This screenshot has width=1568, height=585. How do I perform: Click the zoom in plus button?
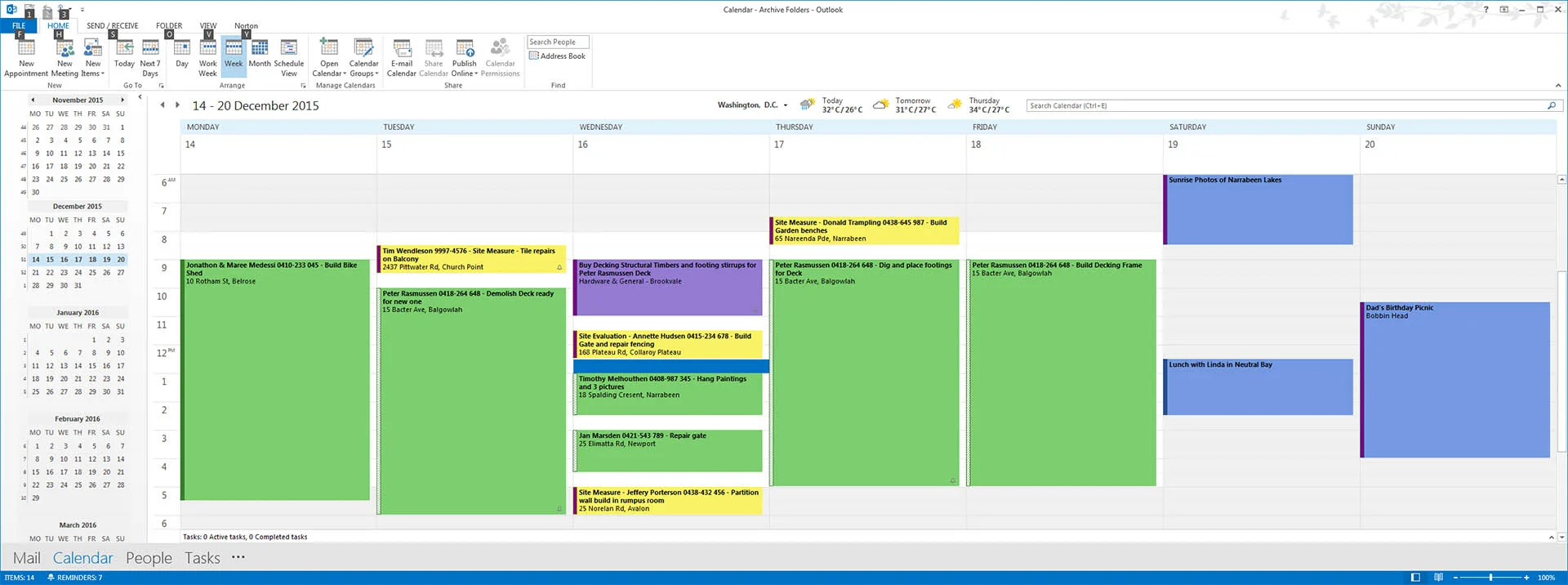click(1526, 578)
